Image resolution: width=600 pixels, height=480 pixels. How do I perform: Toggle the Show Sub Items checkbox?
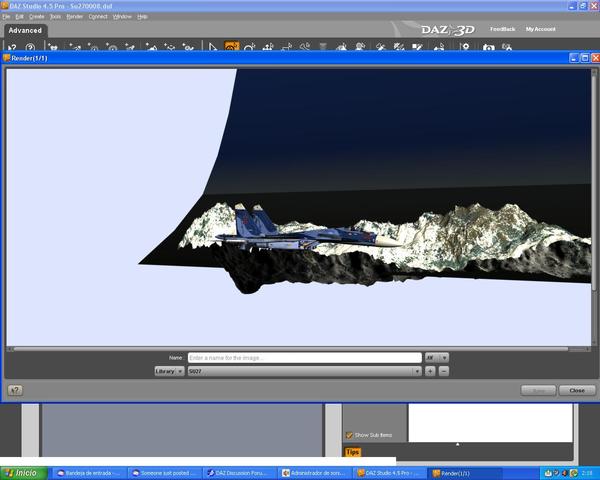[x=349, y=435]
